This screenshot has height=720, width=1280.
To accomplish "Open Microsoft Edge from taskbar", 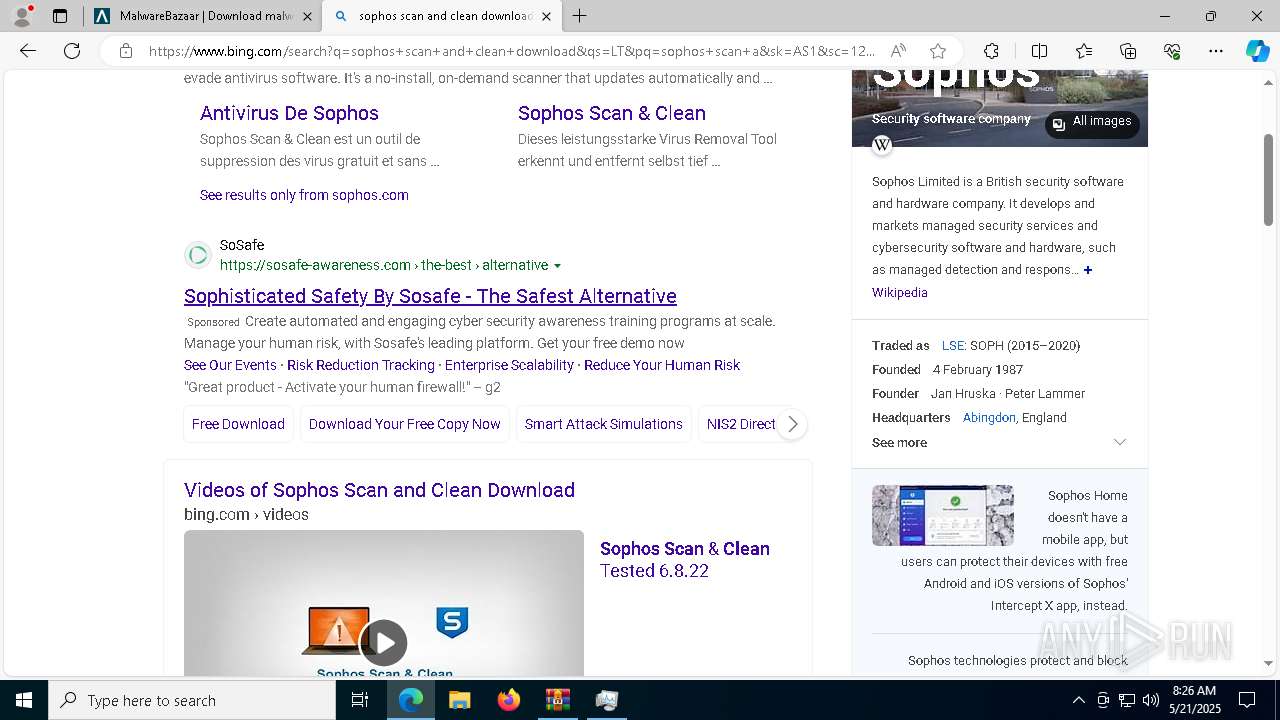I will coord(411,700).
